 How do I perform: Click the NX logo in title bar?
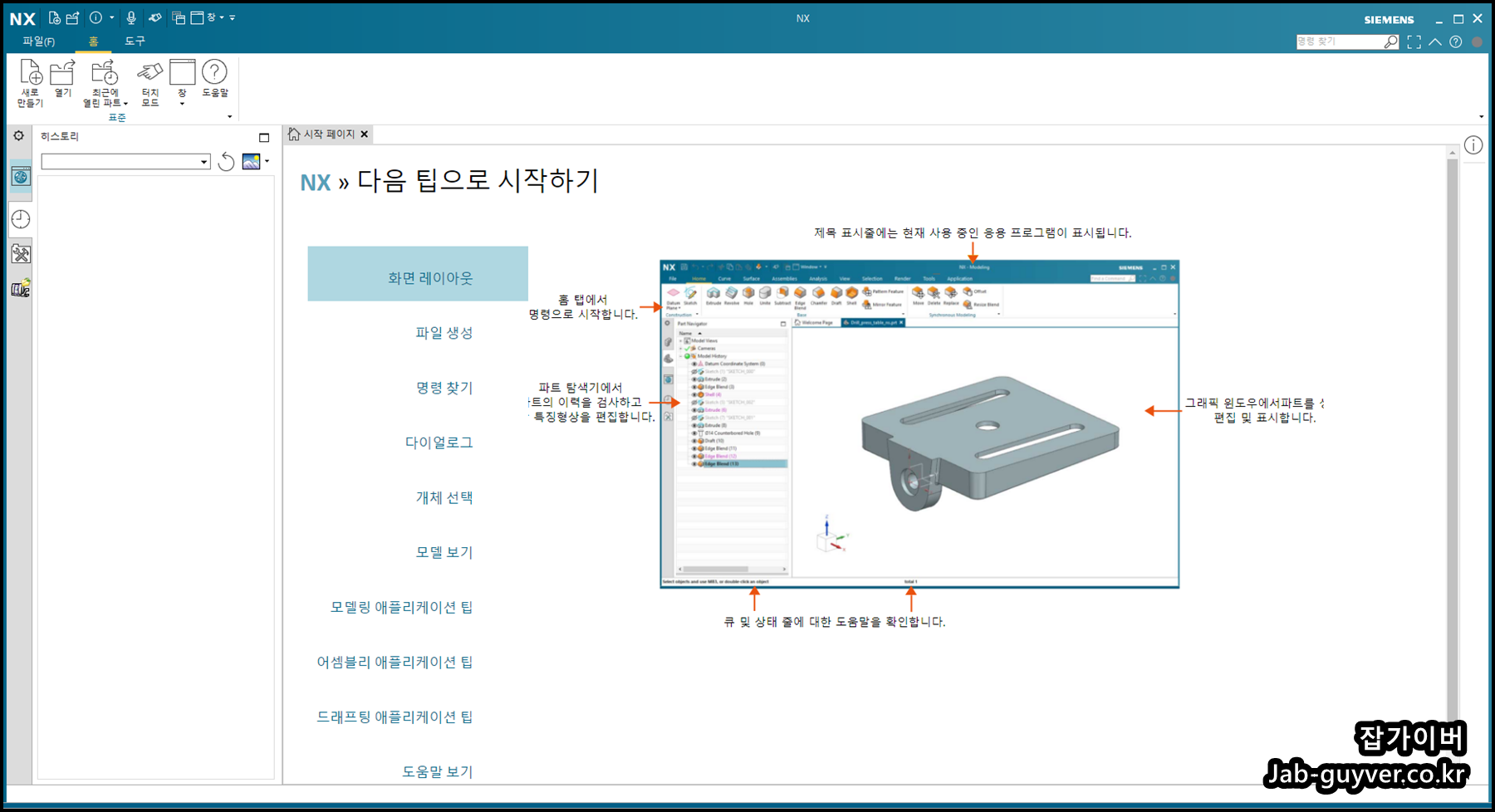(22, 19)
